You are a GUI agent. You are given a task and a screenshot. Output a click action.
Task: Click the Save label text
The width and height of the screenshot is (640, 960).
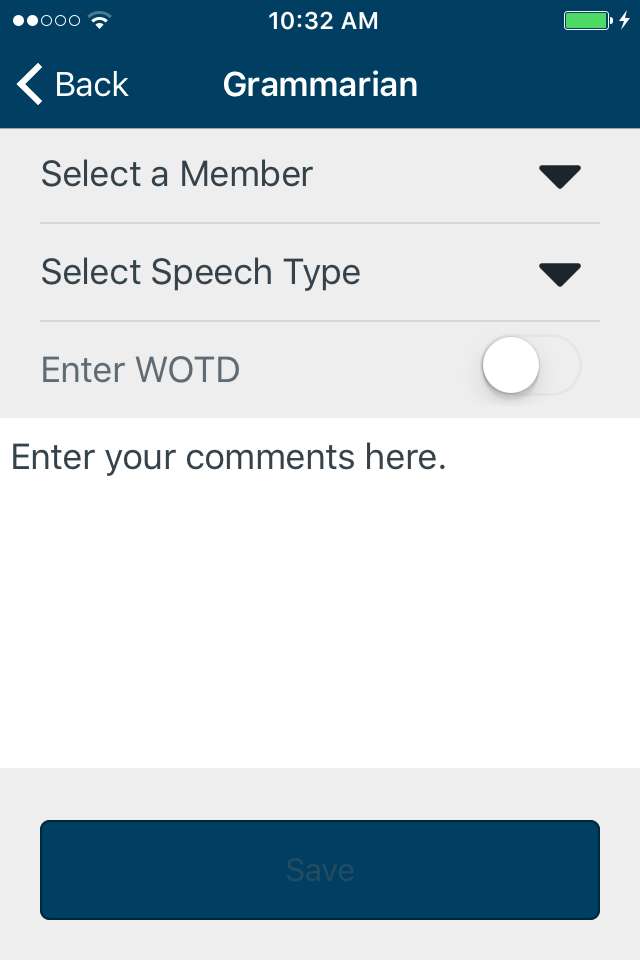(x=320, y=870)
